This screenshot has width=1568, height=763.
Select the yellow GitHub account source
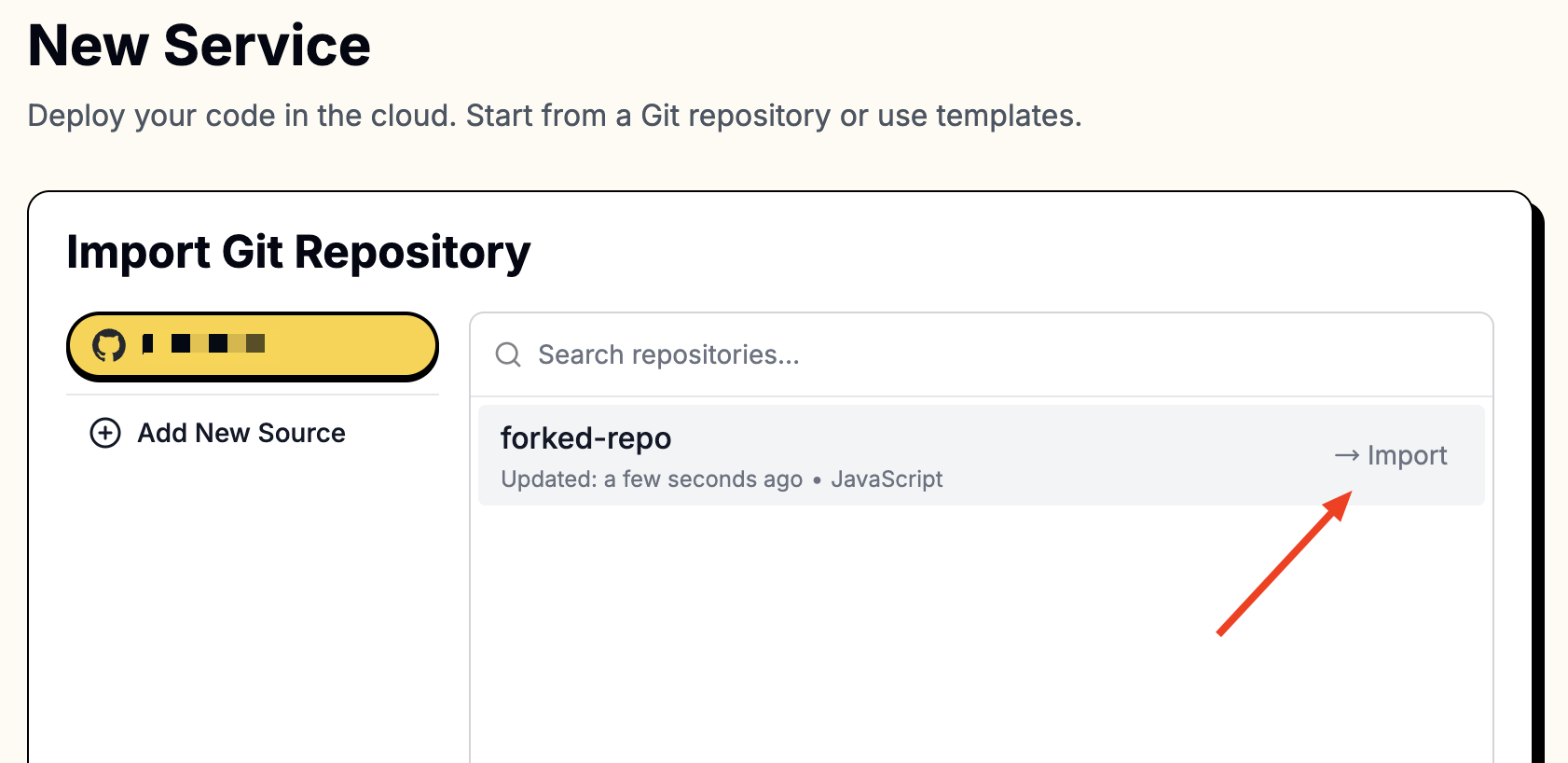tap(252, 346)
